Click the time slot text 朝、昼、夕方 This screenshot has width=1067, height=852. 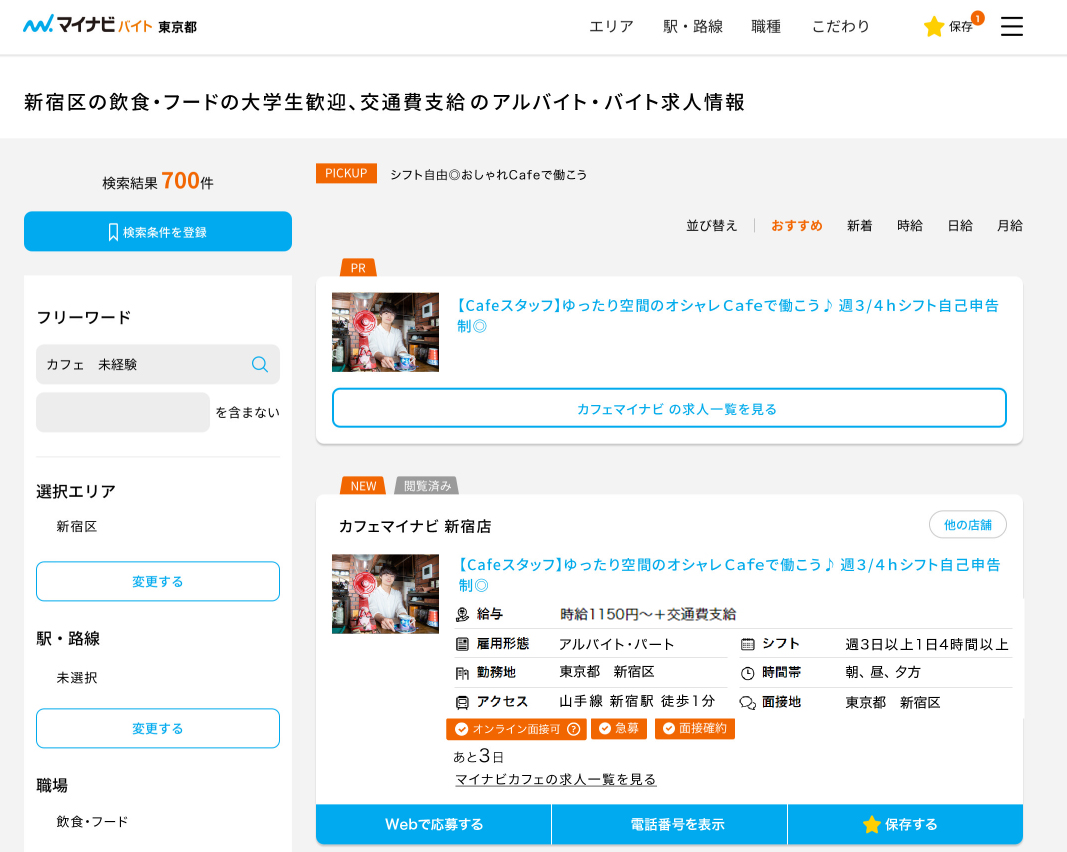(x=883, y=672)
